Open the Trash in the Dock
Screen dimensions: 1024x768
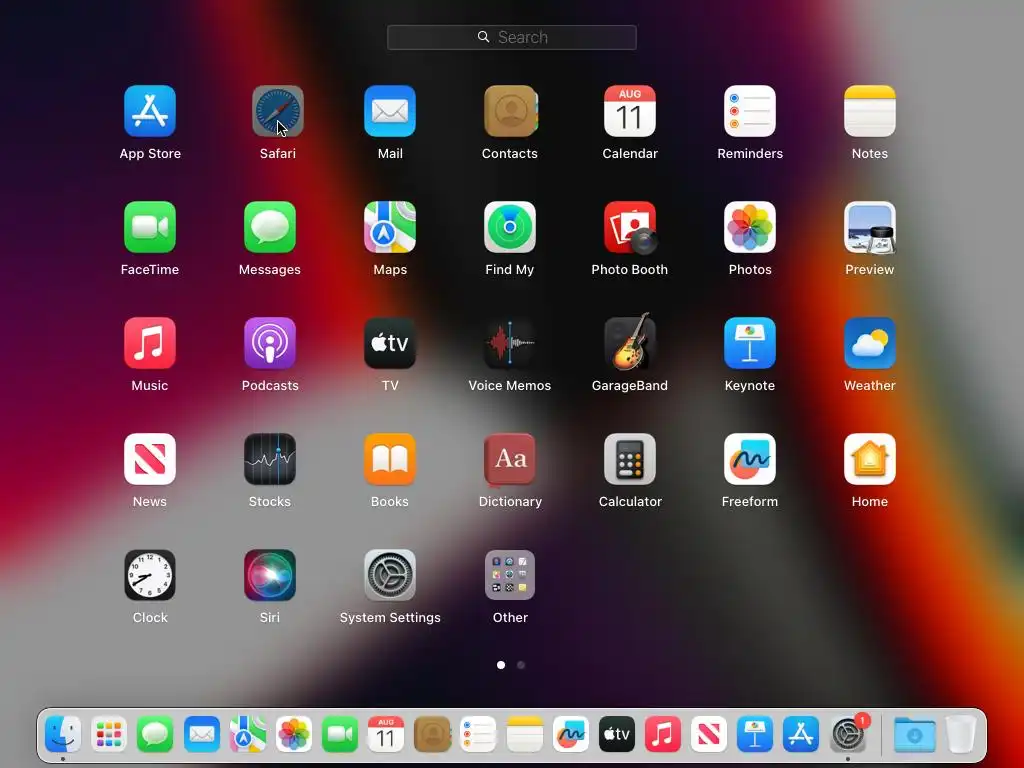point(961,735)
